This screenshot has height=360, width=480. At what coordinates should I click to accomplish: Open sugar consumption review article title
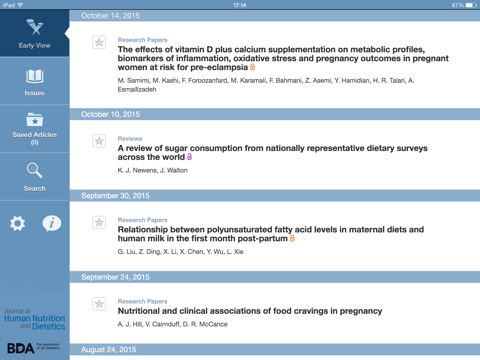pyautogui.click(x=272, y=152)
